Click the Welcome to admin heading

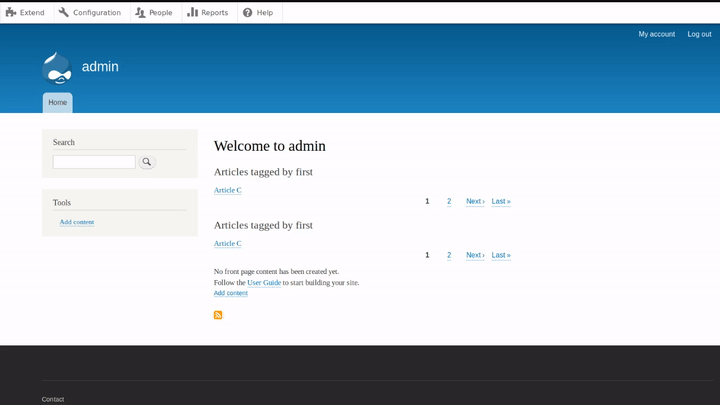pos(270,146)
